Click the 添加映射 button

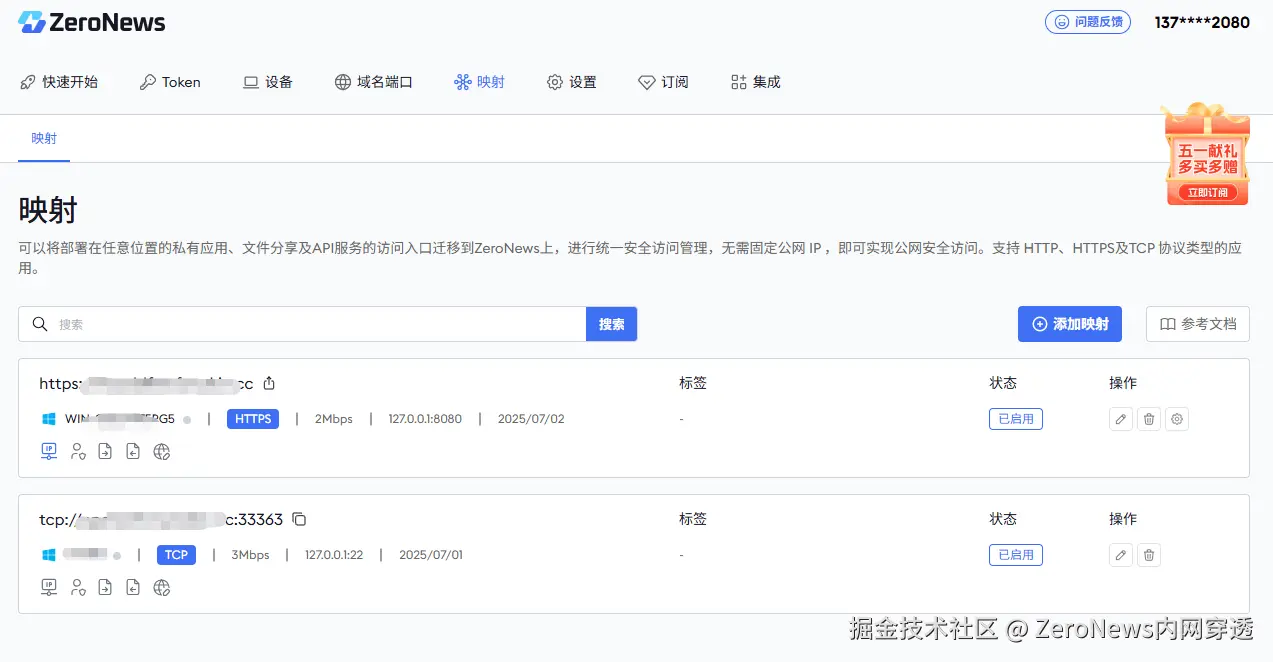pyautogui.click(x=1070, y=324)
